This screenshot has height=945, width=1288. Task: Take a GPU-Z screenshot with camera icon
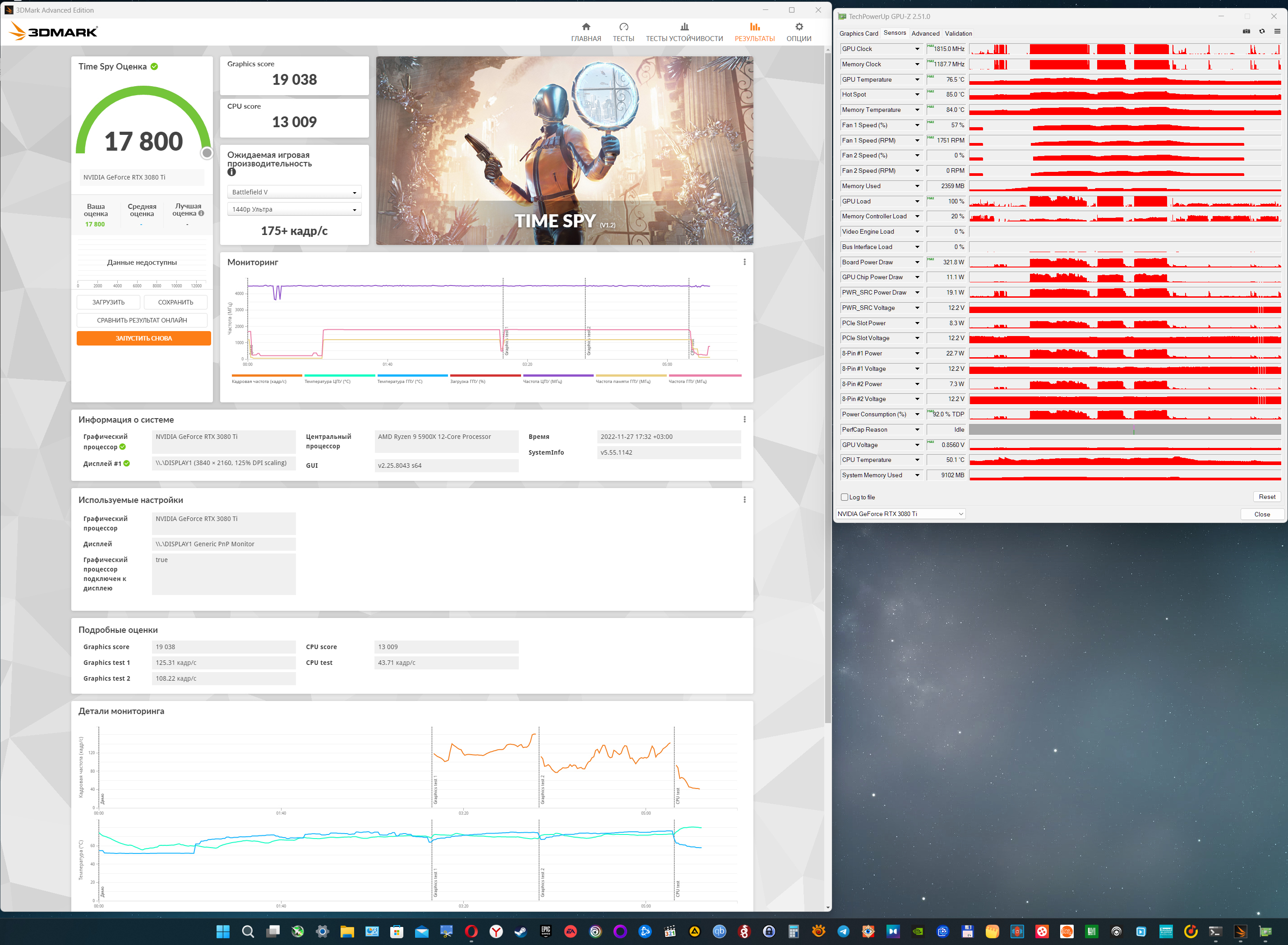1246,32
